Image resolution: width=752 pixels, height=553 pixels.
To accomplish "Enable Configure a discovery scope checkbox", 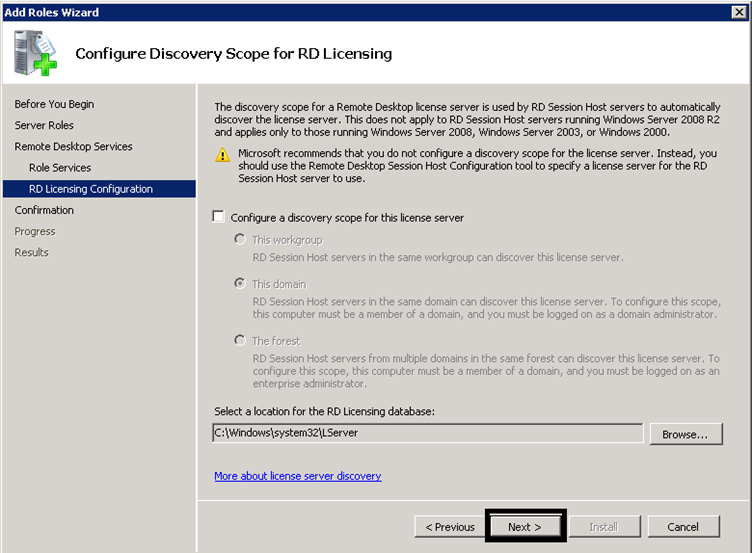I will [219, 217].
